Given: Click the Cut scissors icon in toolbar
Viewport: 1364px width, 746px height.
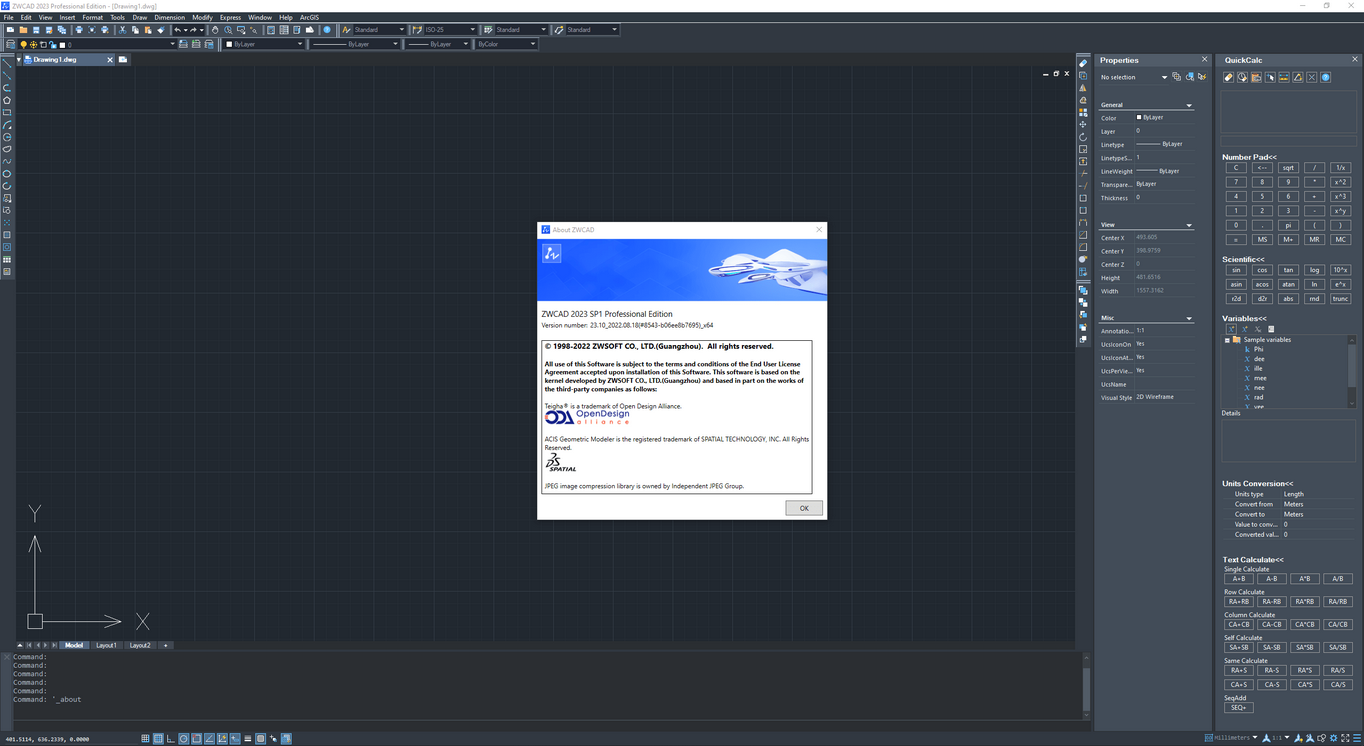Looking at the screenshot, I should (x=122, y=30).
